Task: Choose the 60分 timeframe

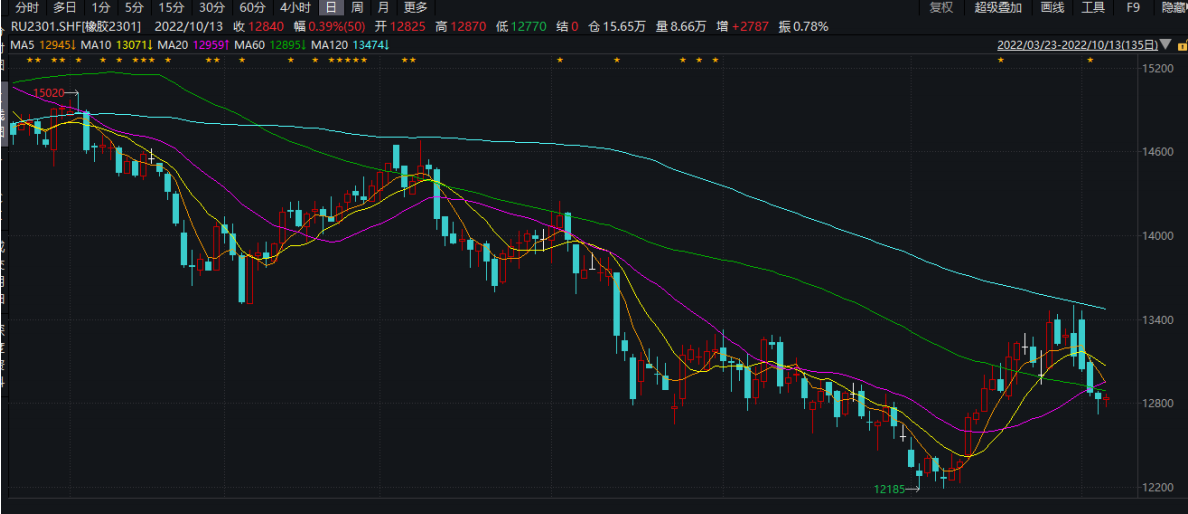Action: (252, 8)
